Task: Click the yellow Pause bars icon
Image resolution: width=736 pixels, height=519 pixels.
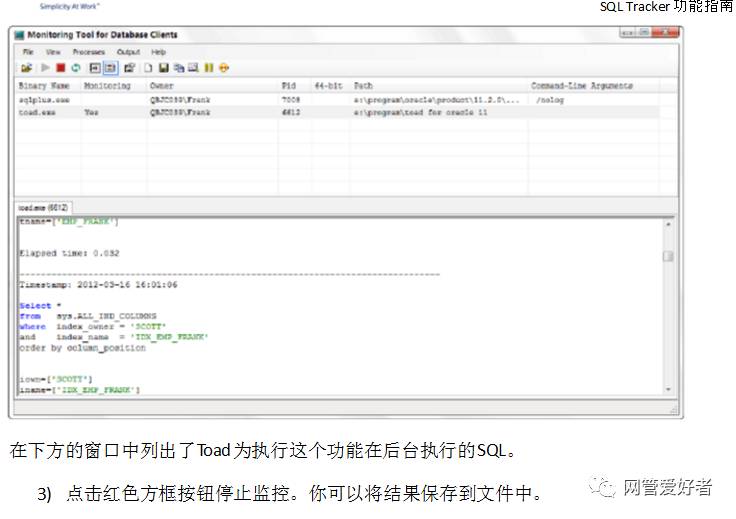Action: (x=209, y=68)
